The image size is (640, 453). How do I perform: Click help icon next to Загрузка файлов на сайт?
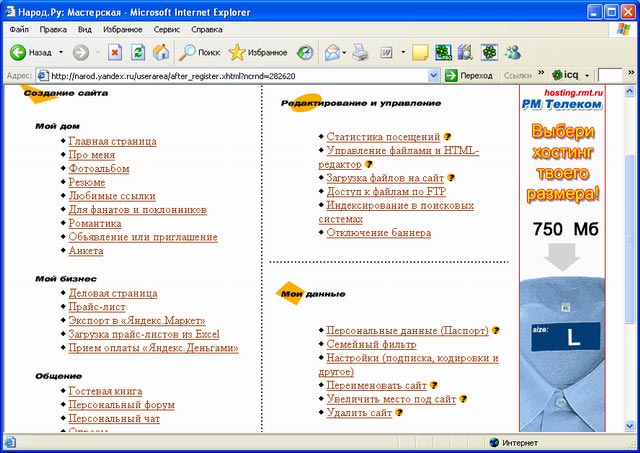tap(451, 178)
